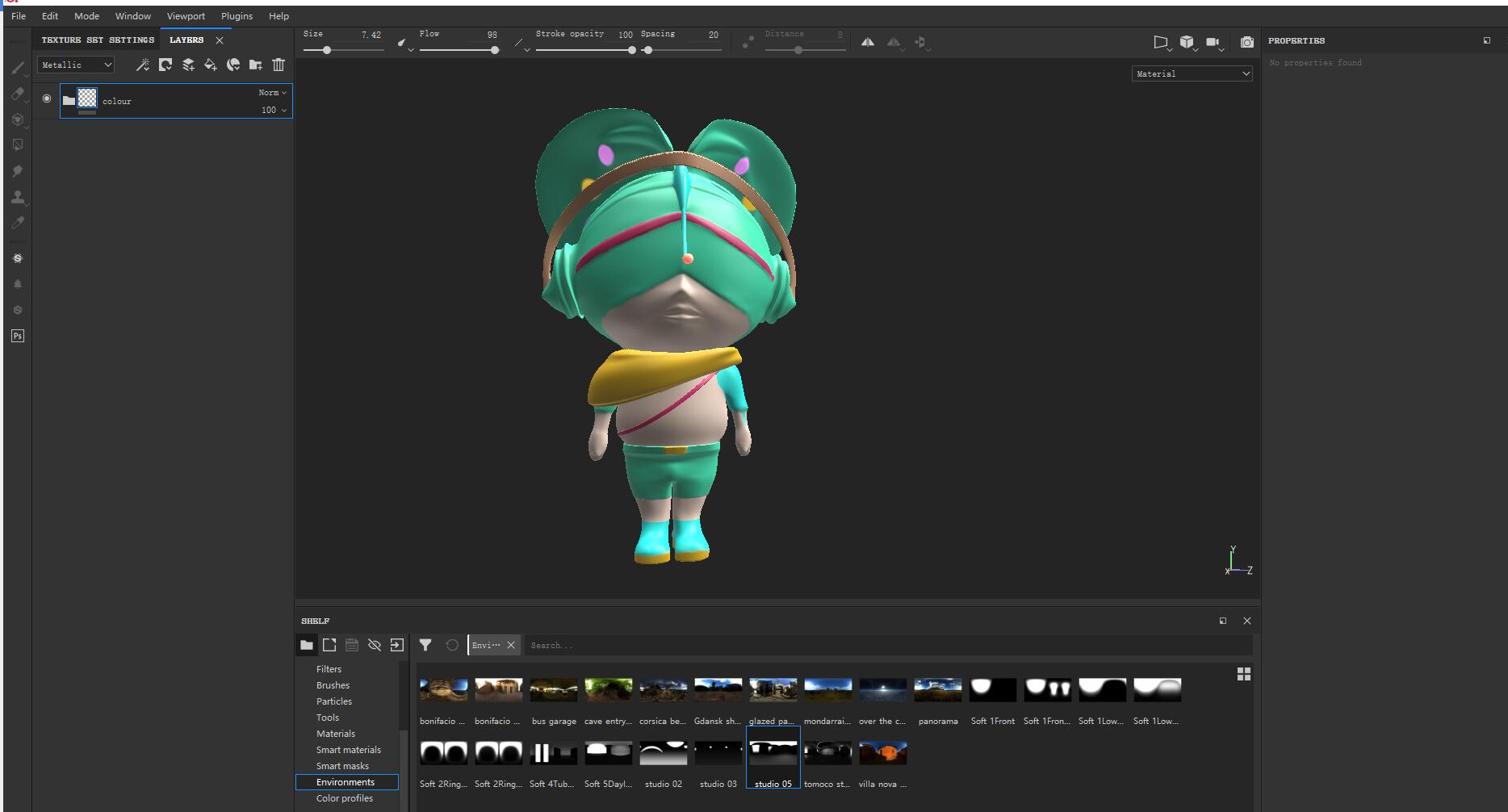This screenshot has height=812, width=1508.
Task: Select the Material picker eyedropper tool
Action: (18, 223)
